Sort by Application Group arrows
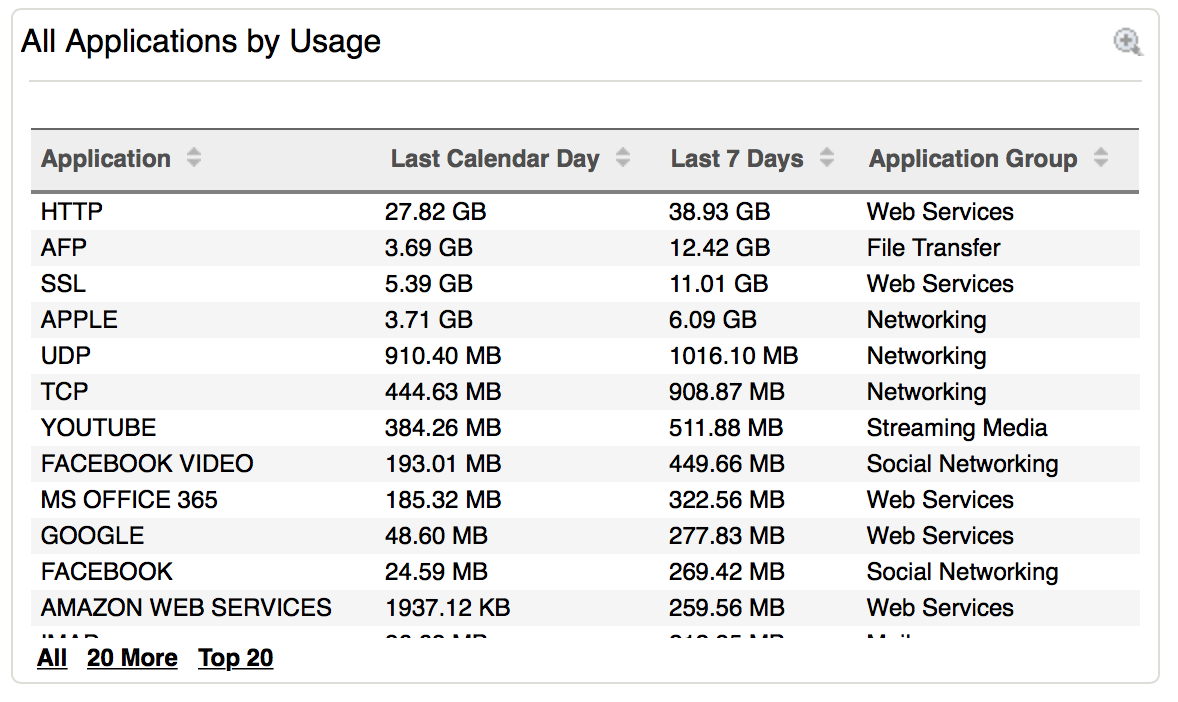The width and height of the screenshot is (1178, 702). (x=1101, y=158)
